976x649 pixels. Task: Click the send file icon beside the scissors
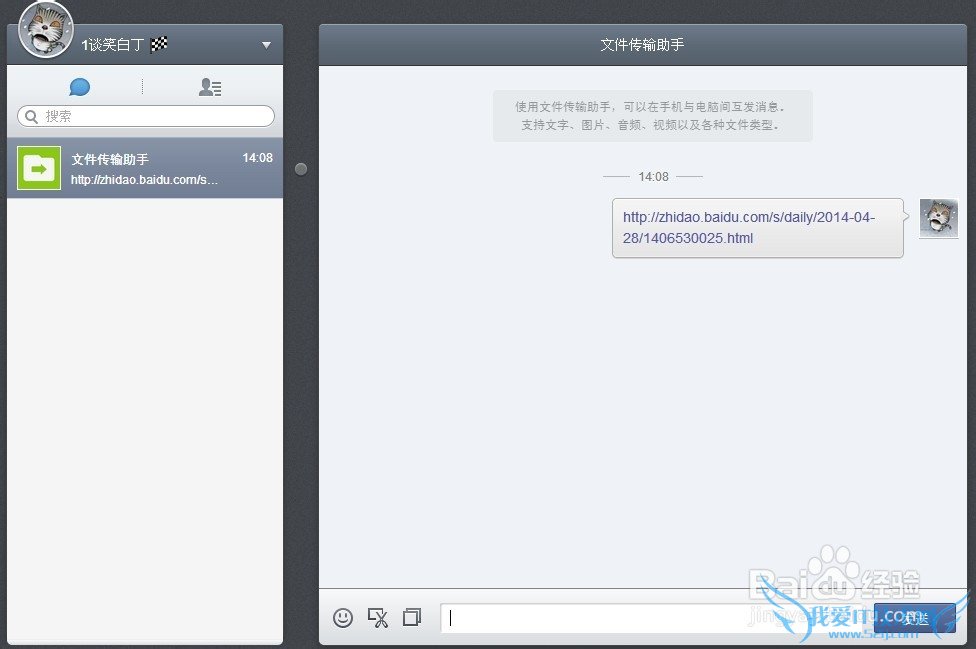pyautogui.click(x=412, y=618)
